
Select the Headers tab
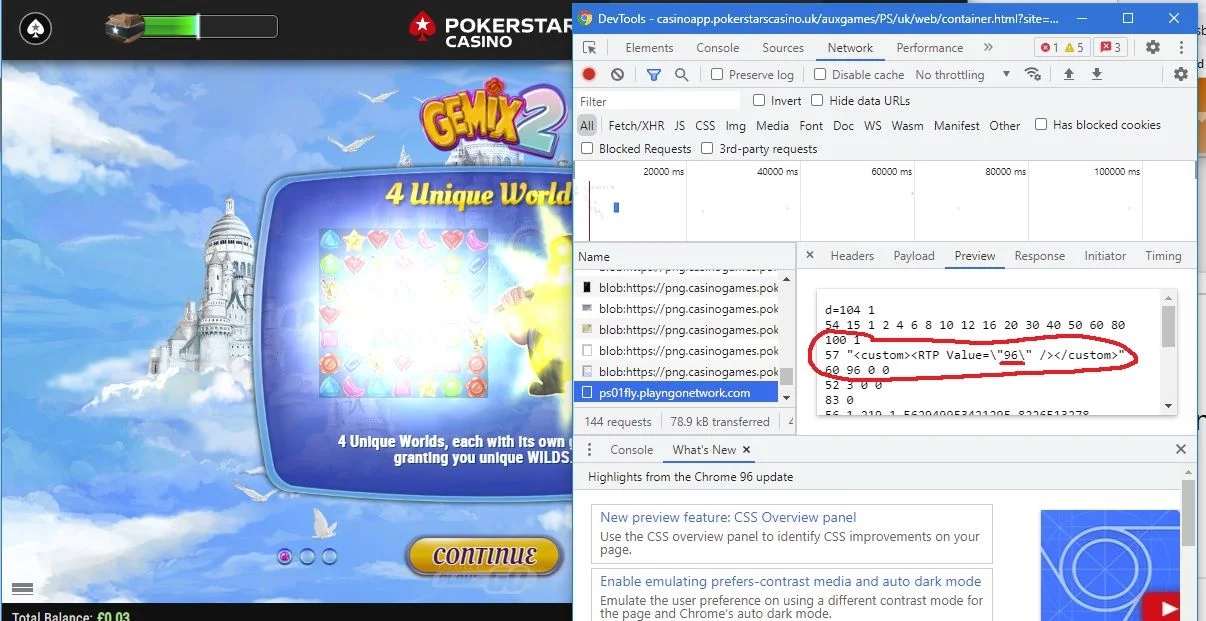click(852, 256)
